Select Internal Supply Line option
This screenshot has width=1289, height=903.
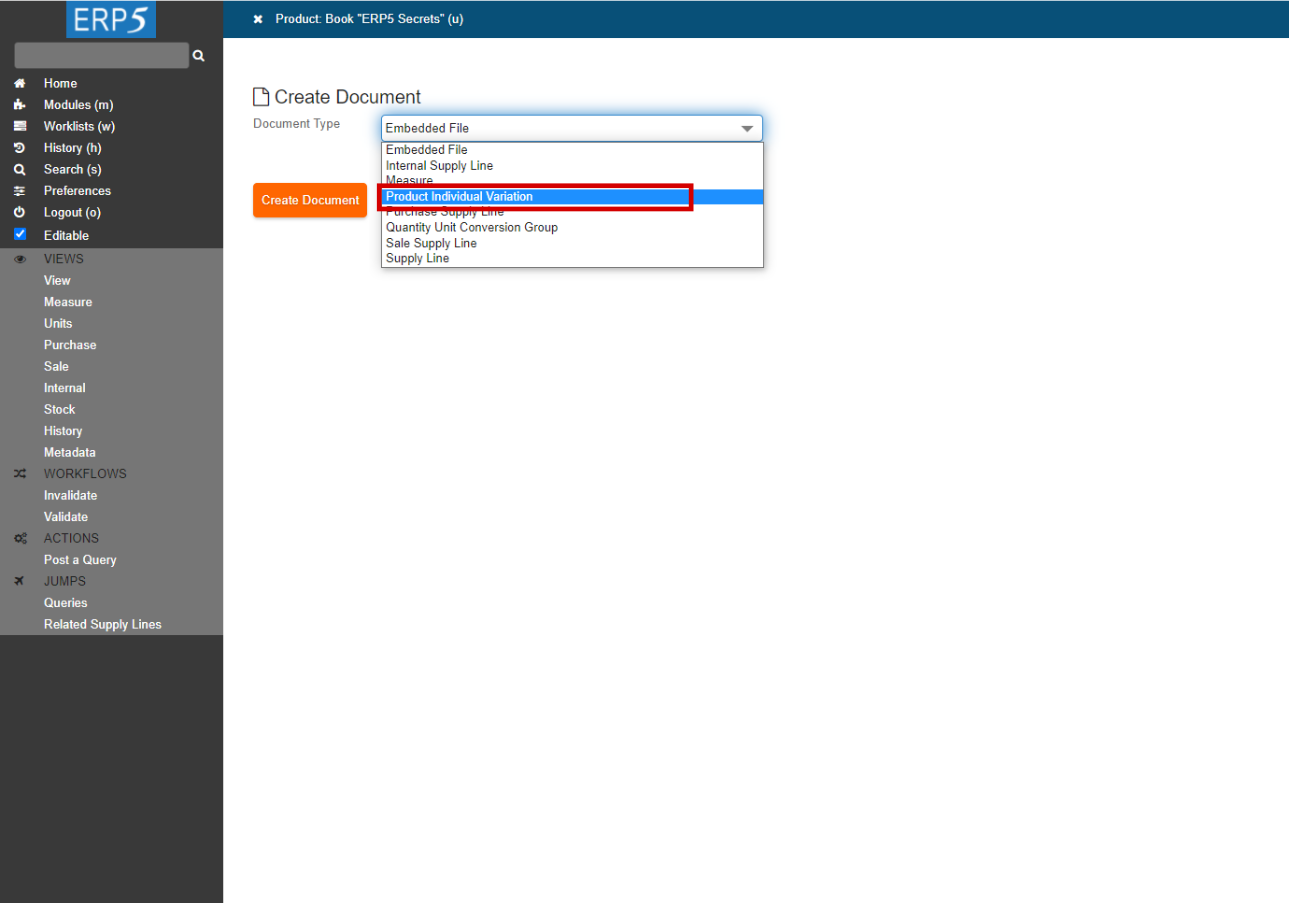572,166
